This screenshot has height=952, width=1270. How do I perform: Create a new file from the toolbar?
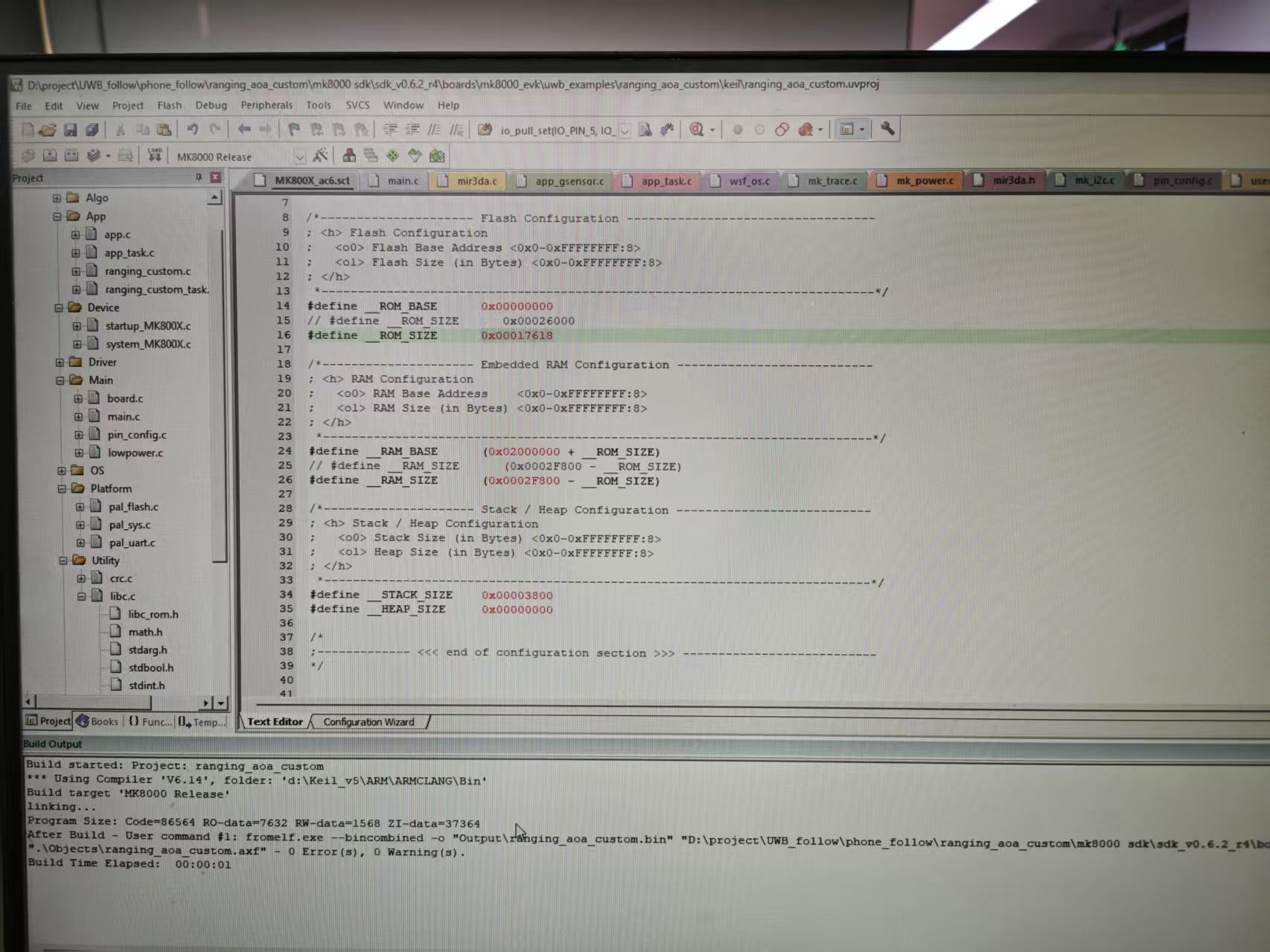(x=28, y=130)
